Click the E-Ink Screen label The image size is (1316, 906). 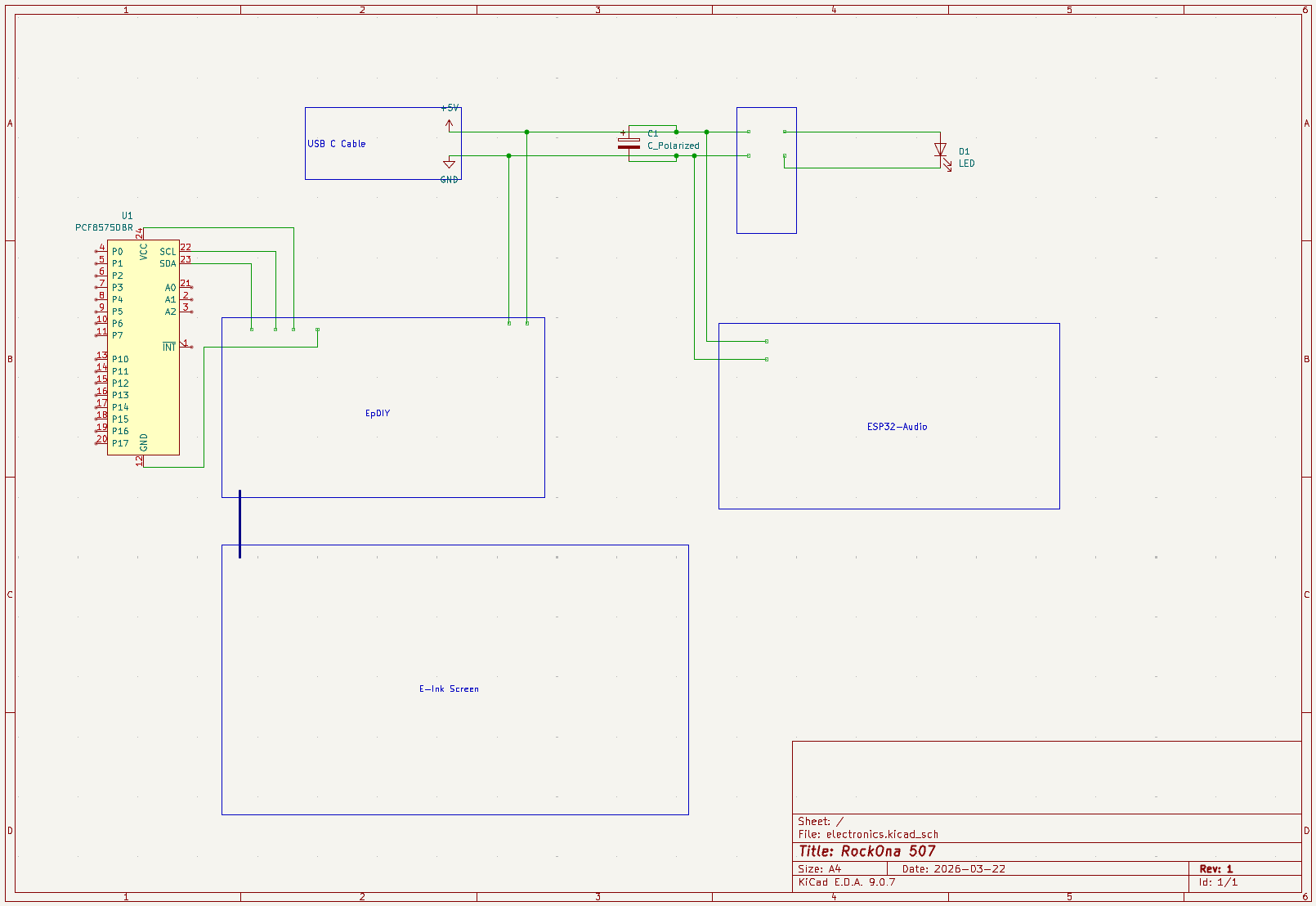tap(449, 689)
